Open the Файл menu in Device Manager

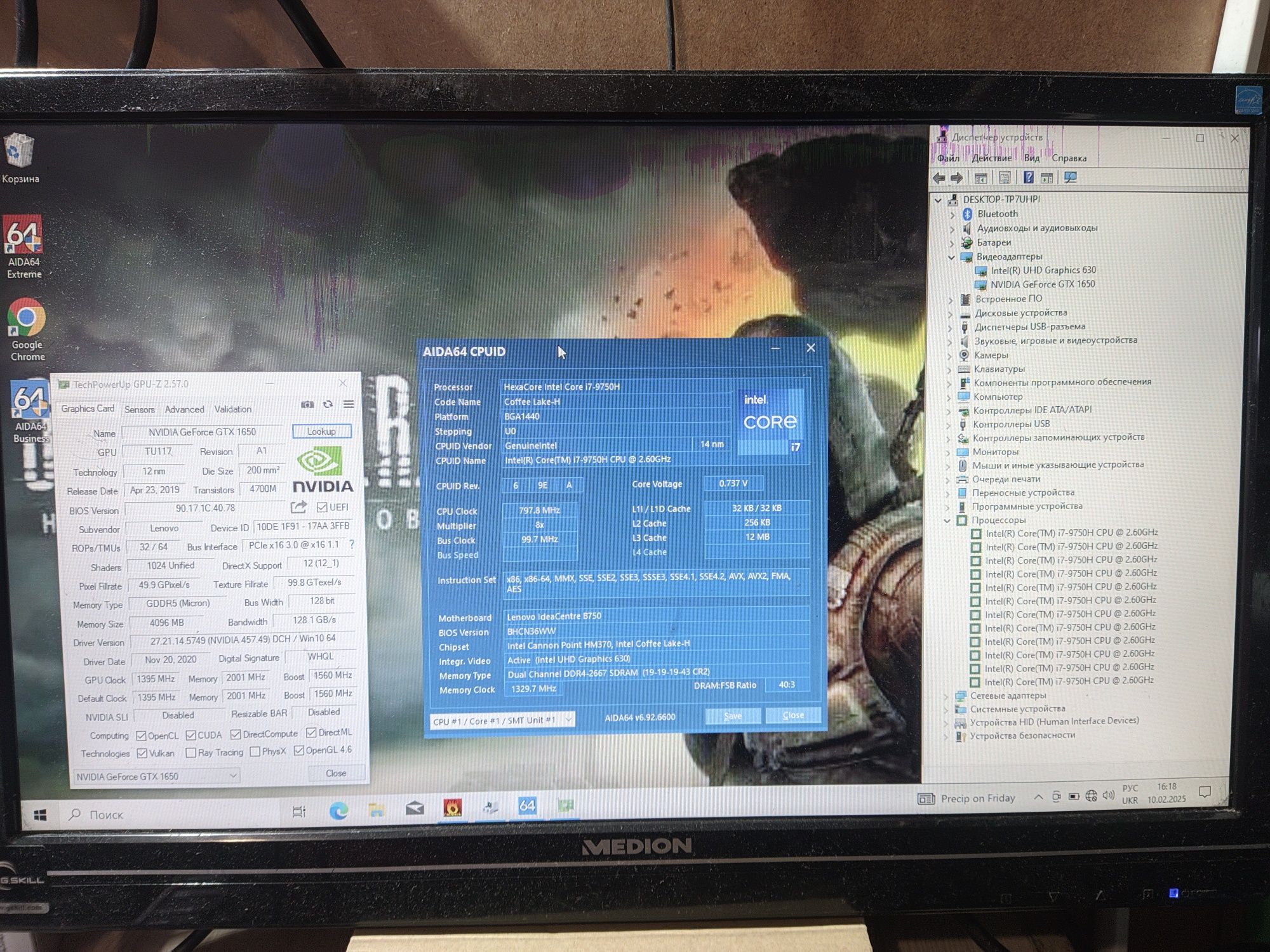point(948,158)
